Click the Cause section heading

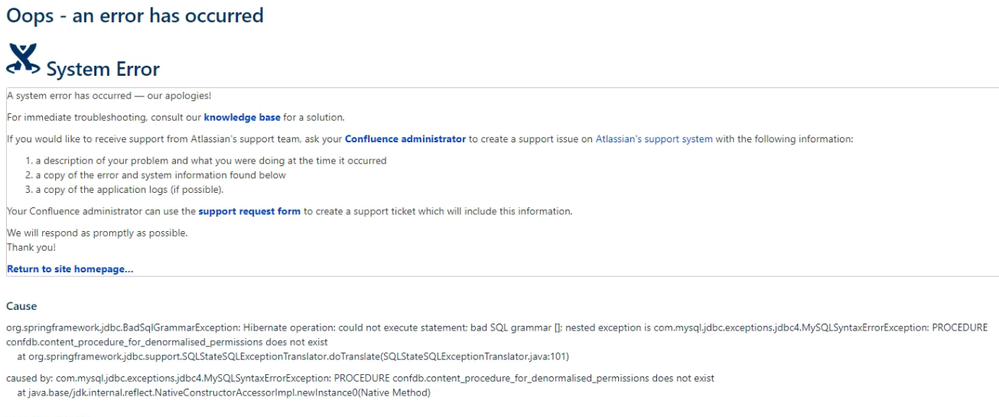[22, 306]
